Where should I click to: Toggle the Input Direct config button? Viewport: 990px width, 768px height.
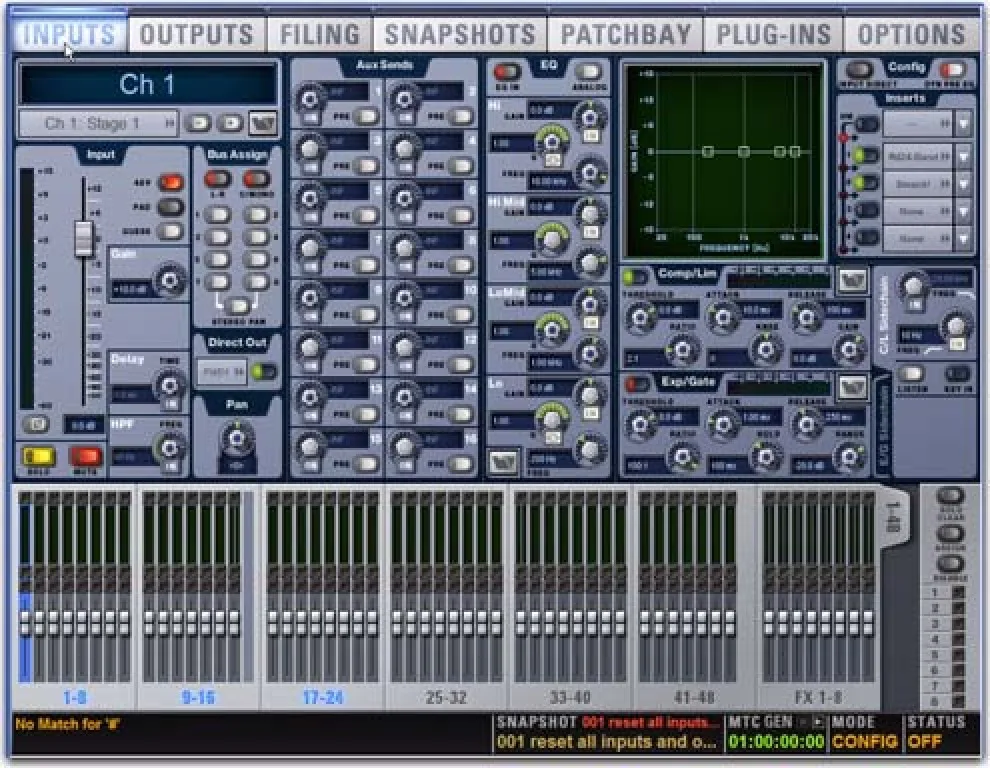859,70
